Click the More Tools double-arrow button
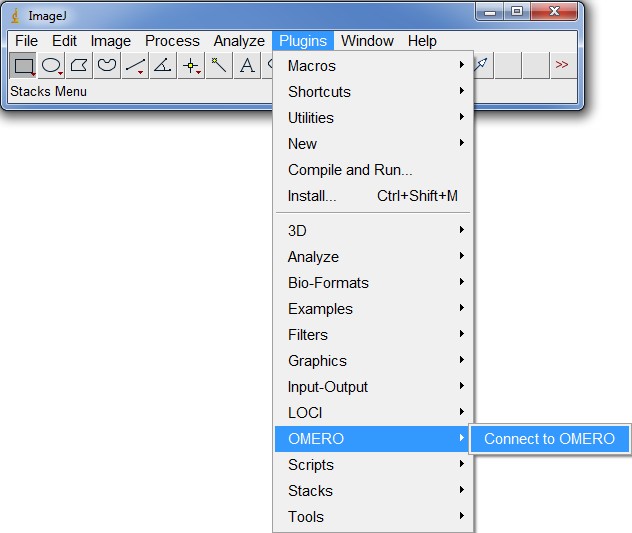The height and width of the screenshot is (533, 632). click(x=562, y=65)
